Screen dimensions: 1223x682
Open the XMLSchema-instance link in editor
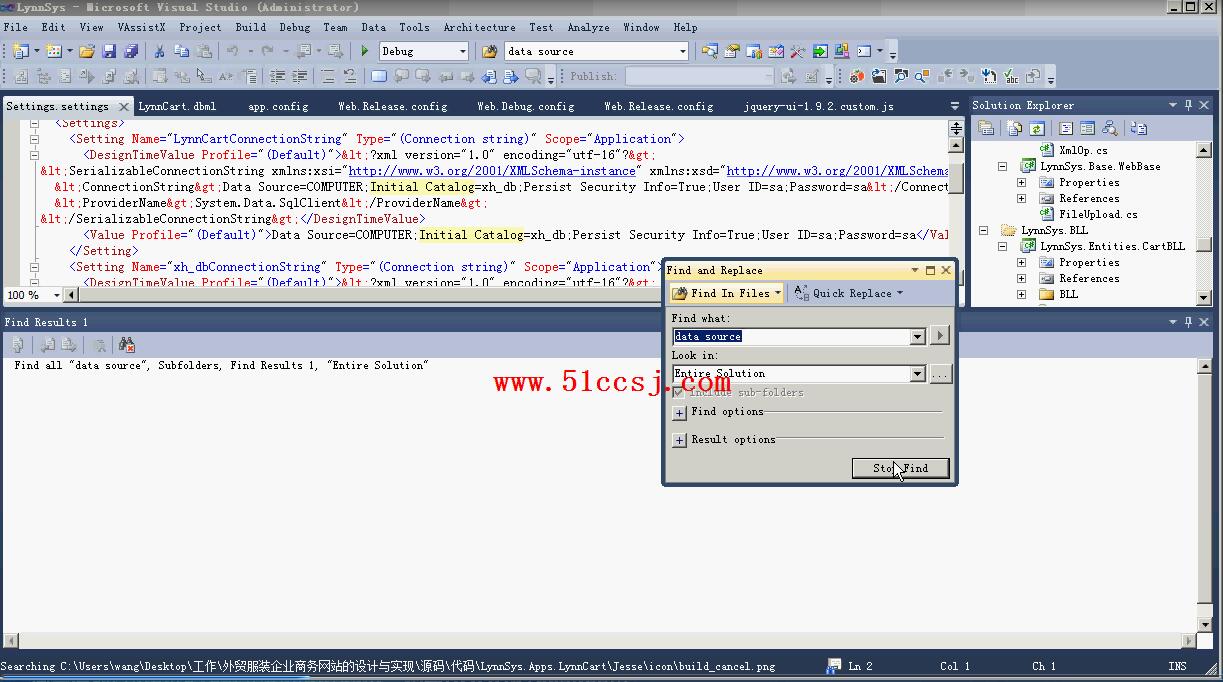click(x=492, y=171)
